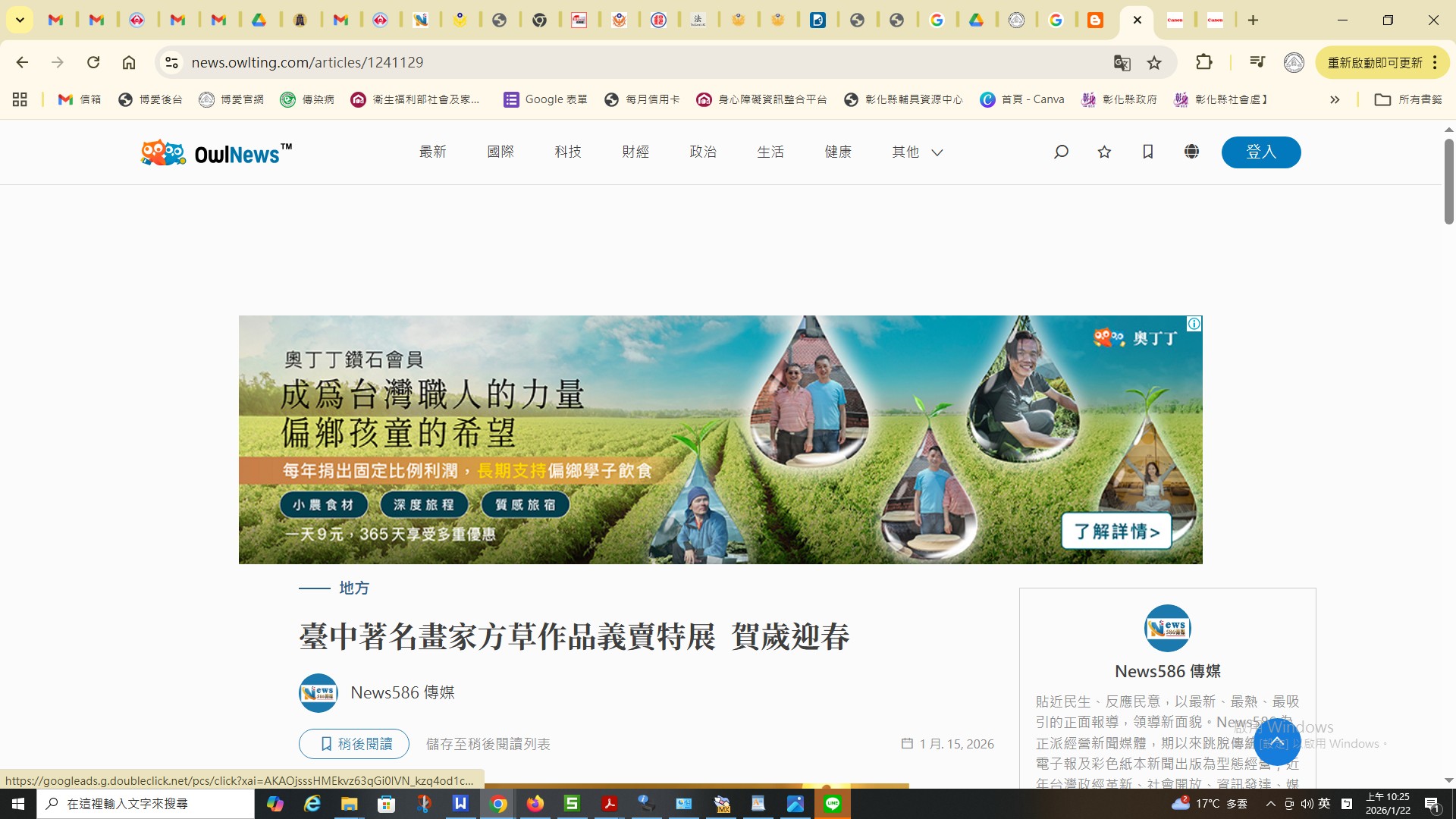Click Google Translate icon in address bar
The height and width of the screenshot is (819, 1456).
click(1122, 63)
